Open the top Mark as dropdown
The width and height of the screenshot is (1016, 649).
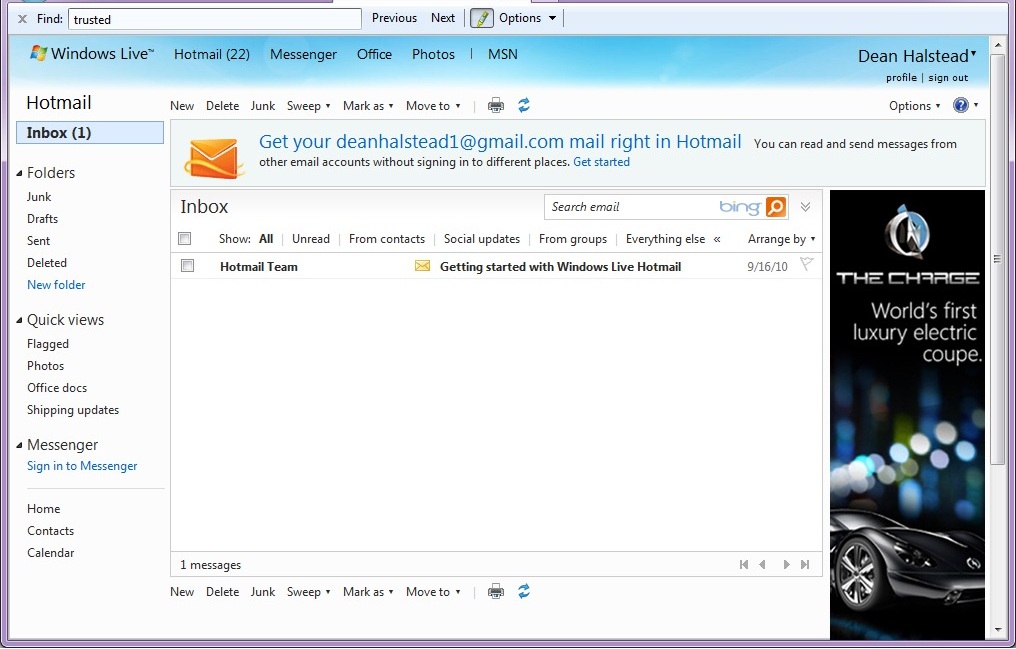[x=368, y=106]
